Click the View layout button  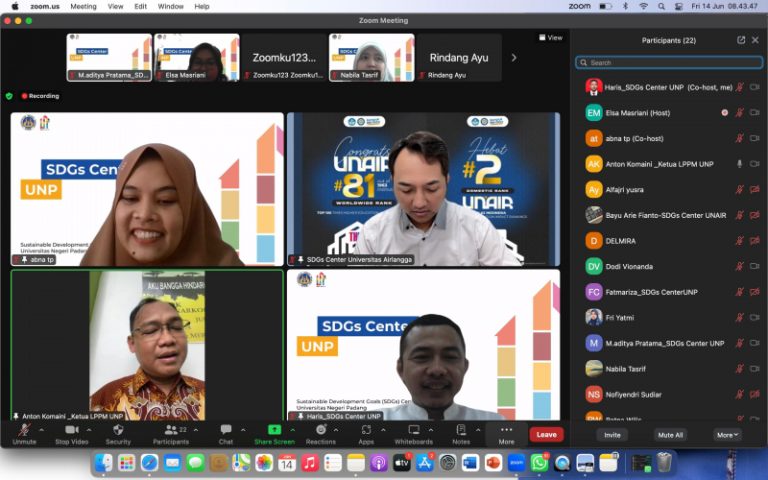point(551,38)
